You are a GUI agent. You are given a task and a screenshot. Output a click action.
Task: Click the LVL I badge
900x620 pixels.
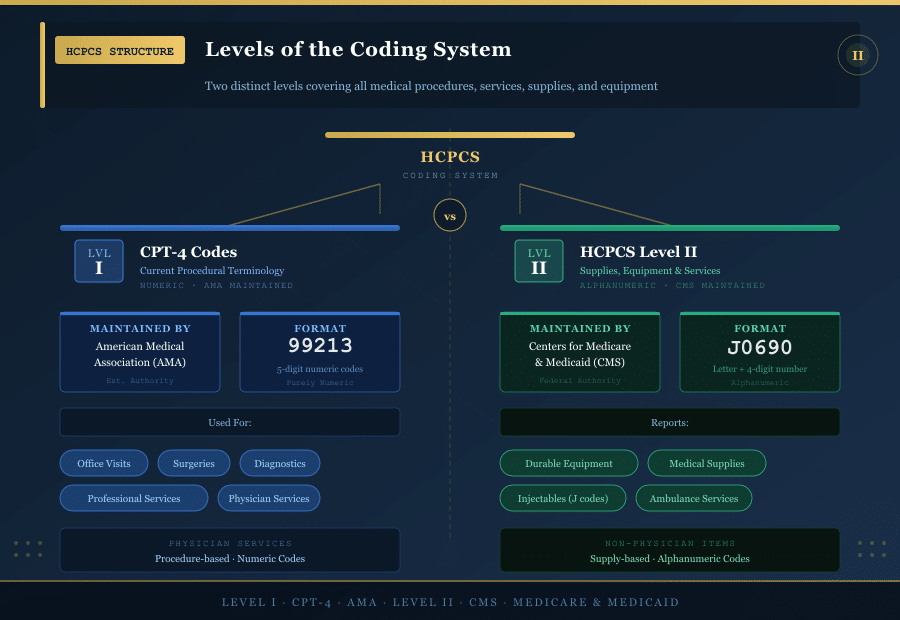(x=98, y=261)
